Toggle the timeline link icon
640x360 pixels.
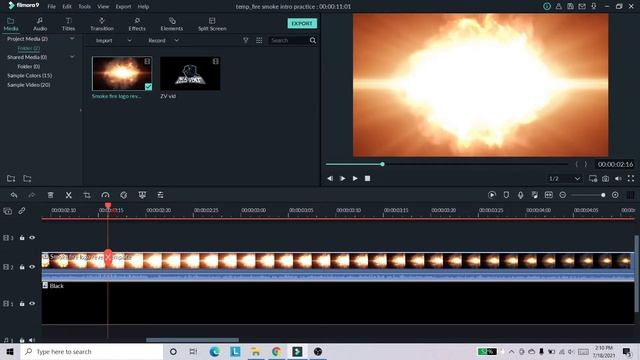click(22, 211)
